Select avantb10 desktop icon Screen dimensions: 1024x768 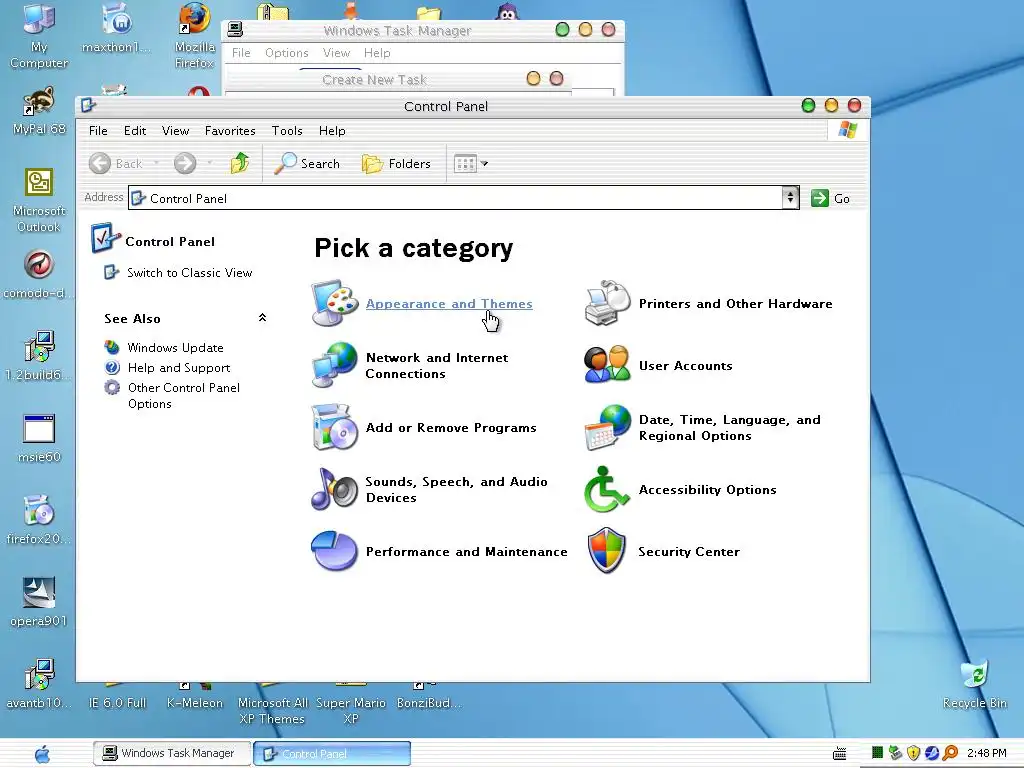39,684
